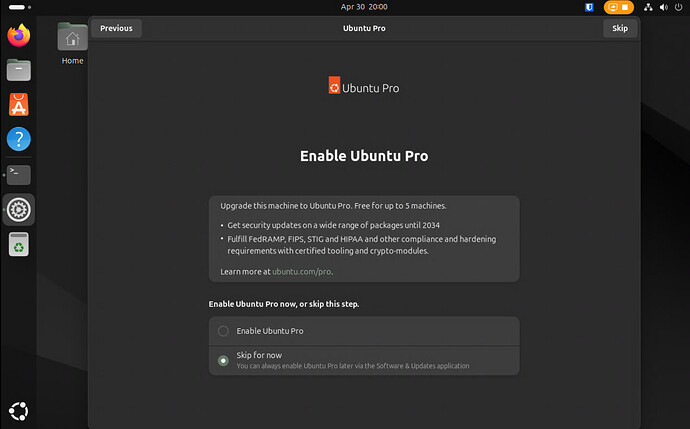Go back with the Previous button
Screen dimensions: 690x429
click(116, 28)
